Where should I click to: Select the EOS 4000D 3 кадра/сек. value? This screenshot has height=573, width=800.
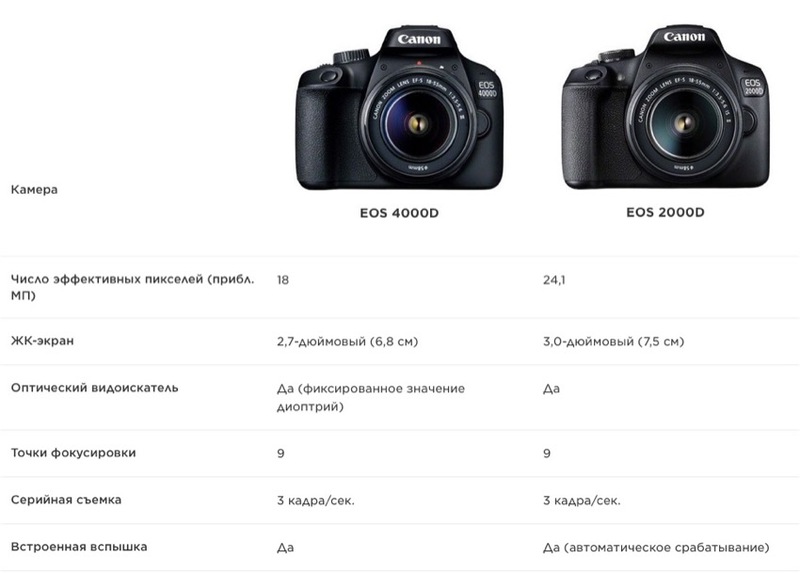click(x=315, y=500)
